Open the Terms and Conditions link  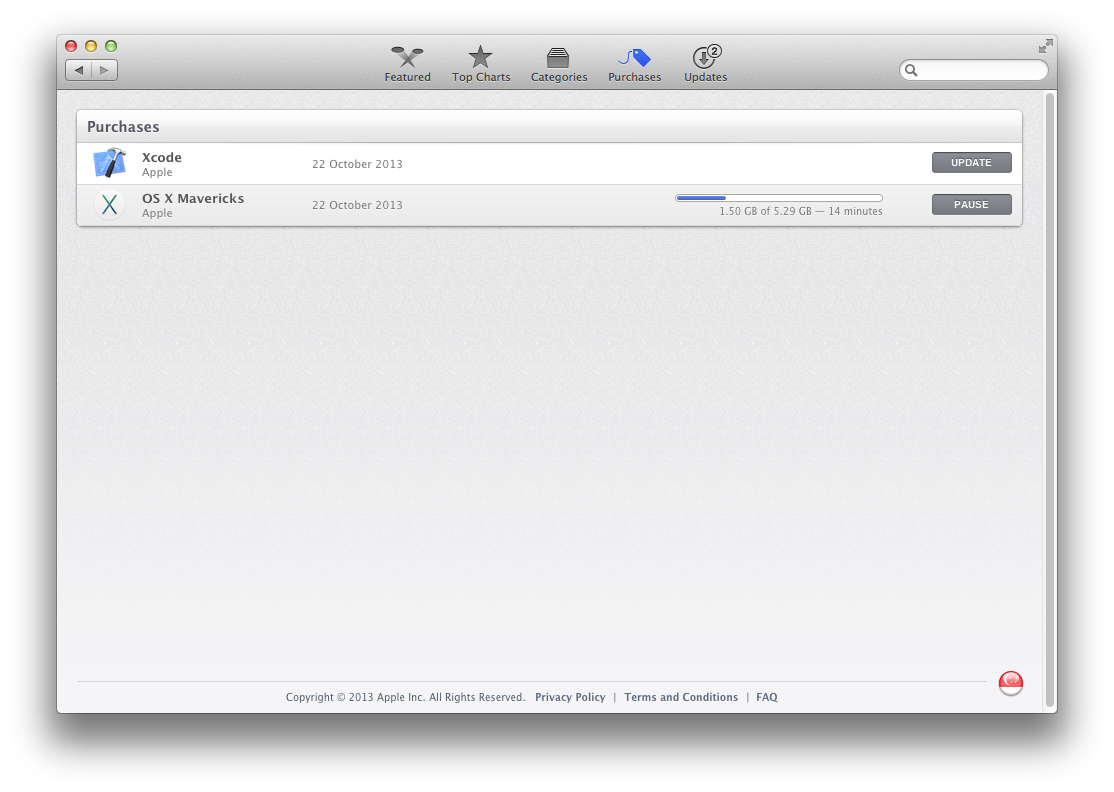tap(681, 697)
